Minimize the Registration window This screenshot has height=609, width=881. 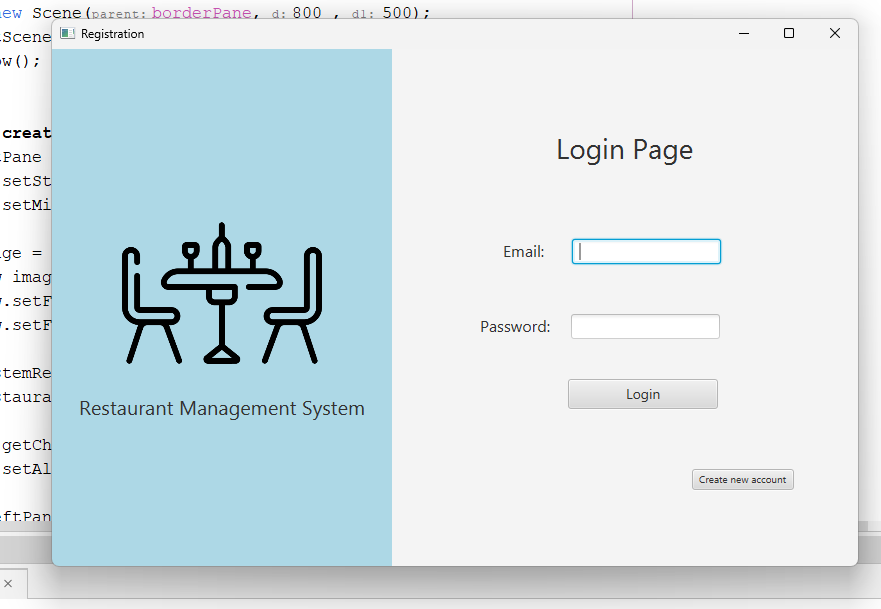744,33
